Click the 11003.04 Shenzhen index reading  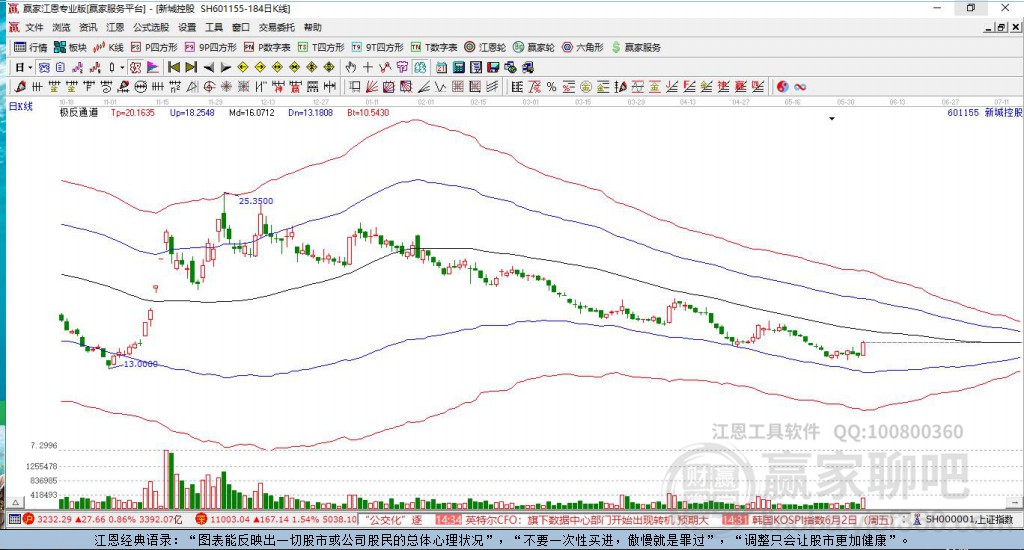coord(231,520)
